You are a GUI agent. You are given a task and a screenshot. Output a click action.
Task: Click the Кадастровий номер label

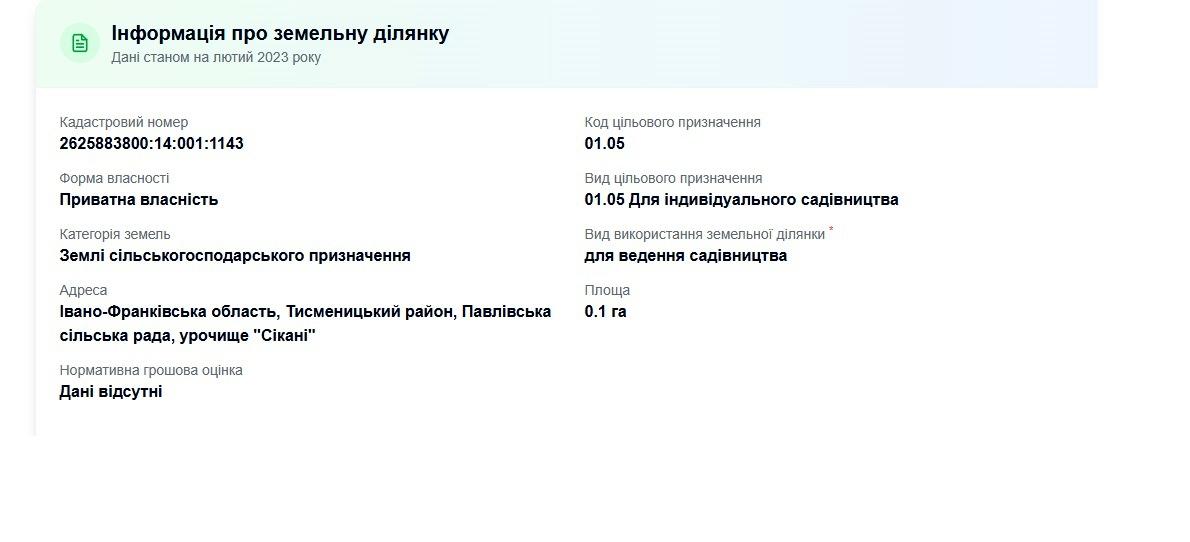[124, 122]
